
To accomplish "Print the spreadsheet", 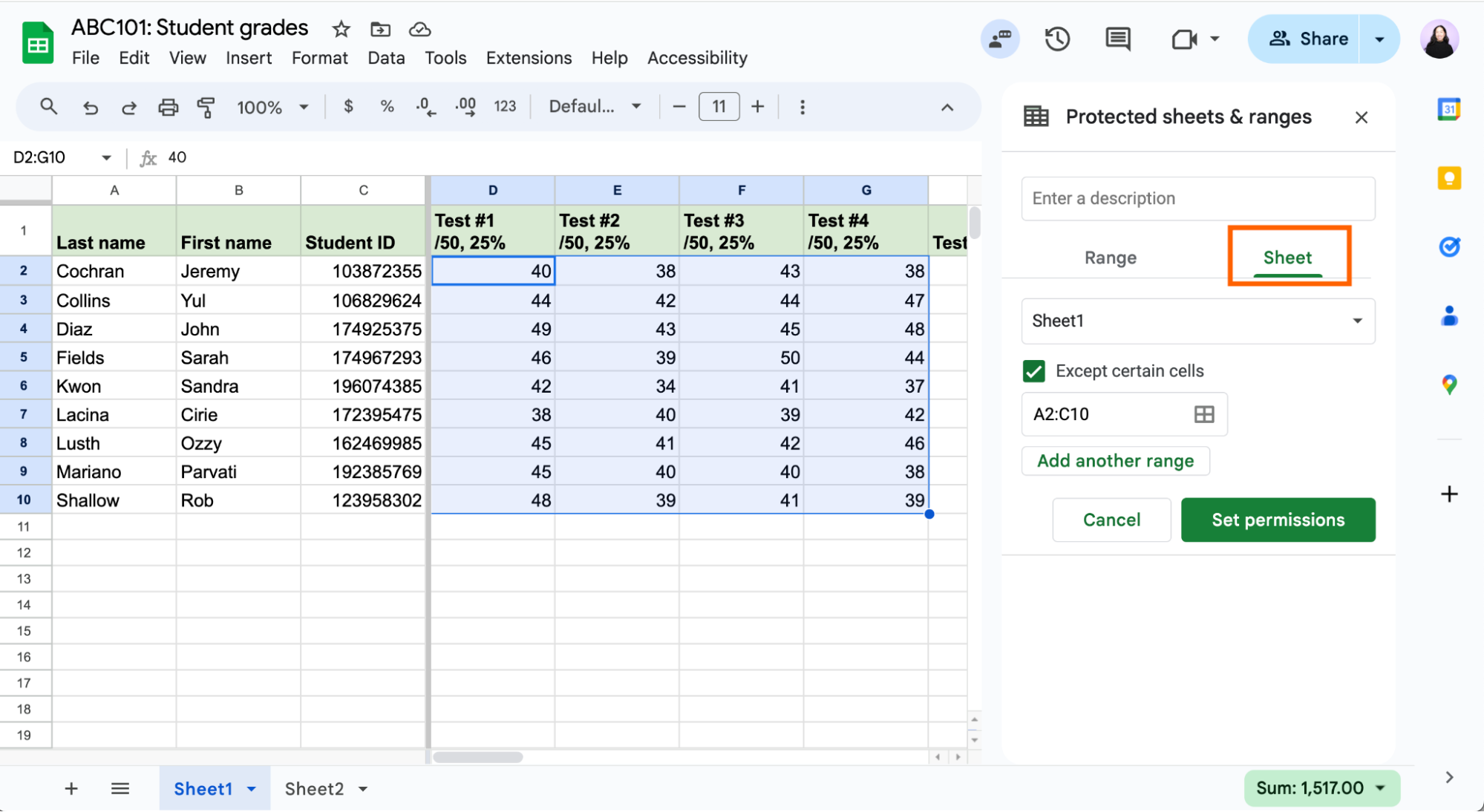I will coord(169,108).
